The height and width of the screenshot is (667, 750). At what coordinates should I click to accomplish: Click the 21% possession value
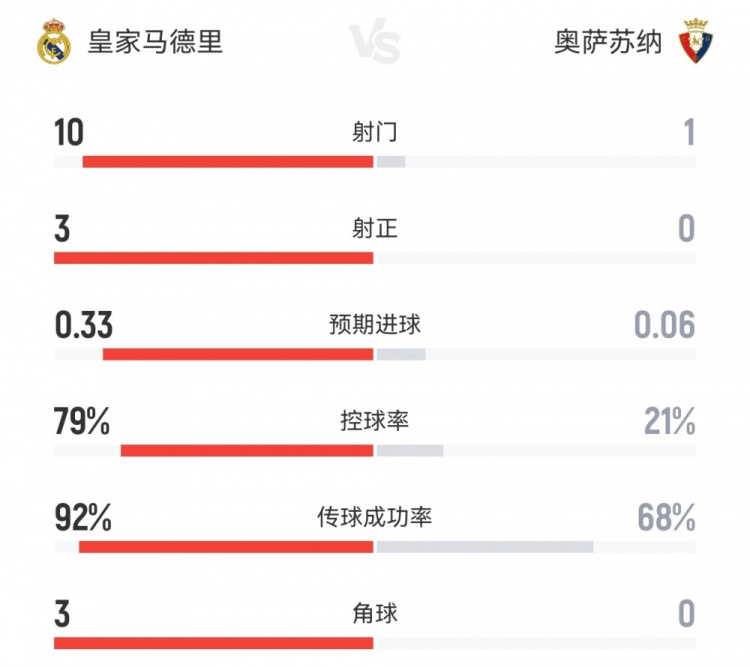point(669,421)
